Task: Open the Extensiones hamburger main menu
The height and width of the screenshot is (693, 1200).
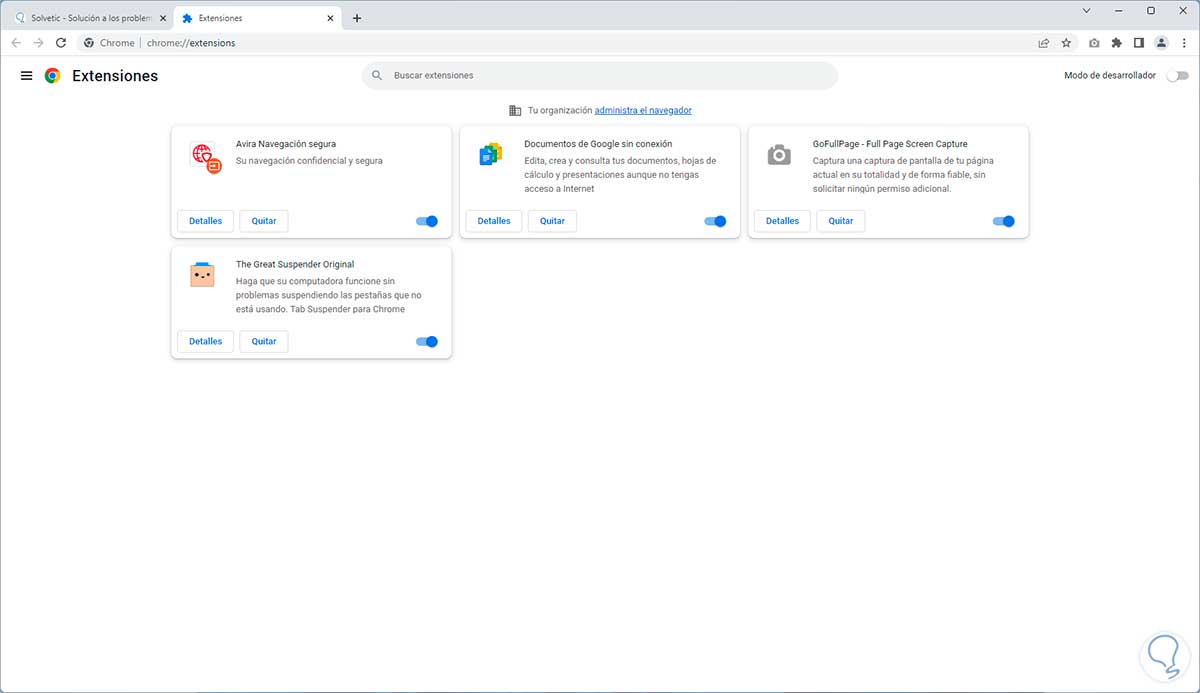Action: click(x=26, y=76)
